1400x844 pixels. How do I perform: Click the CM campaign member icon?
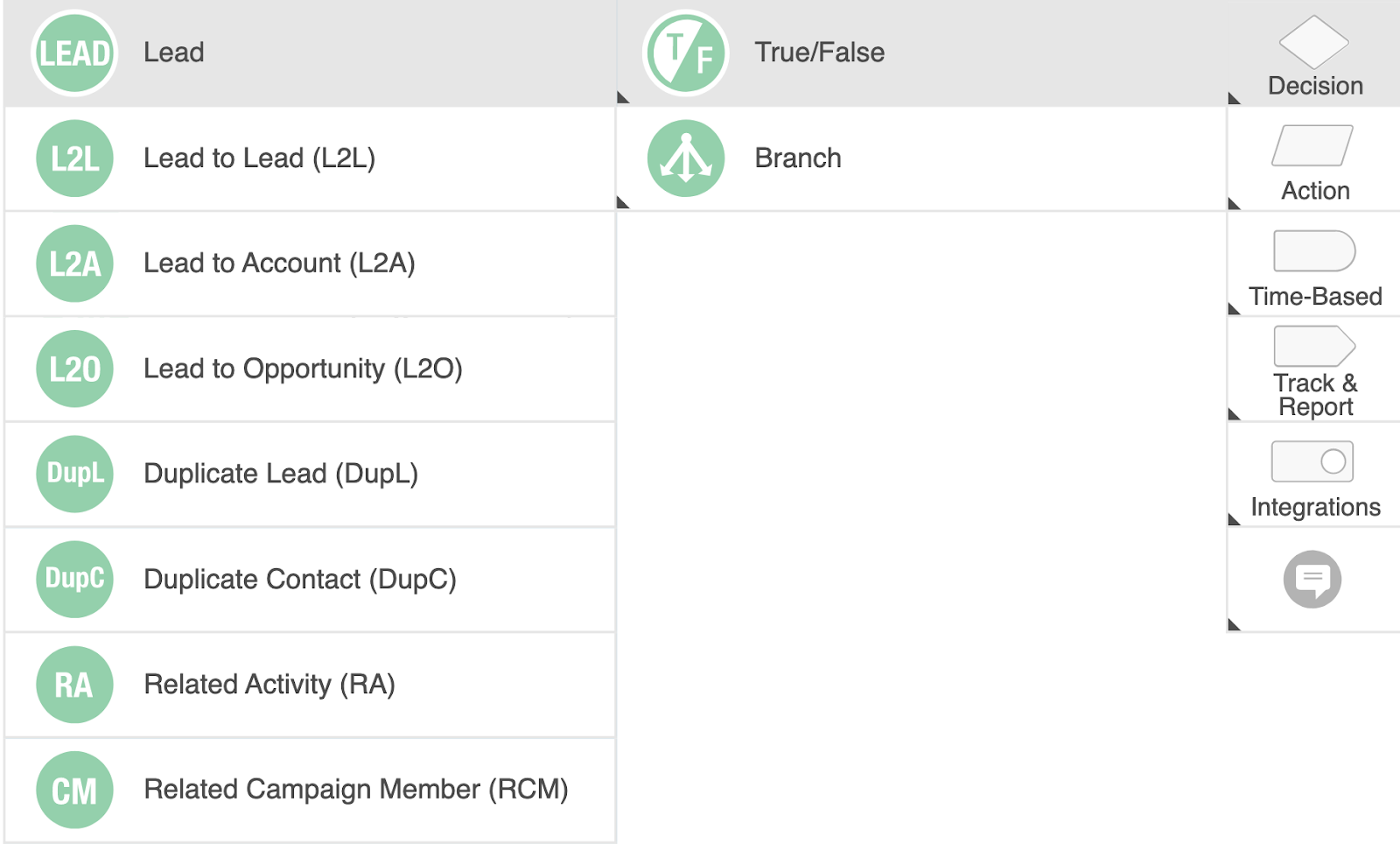(74, 790)
